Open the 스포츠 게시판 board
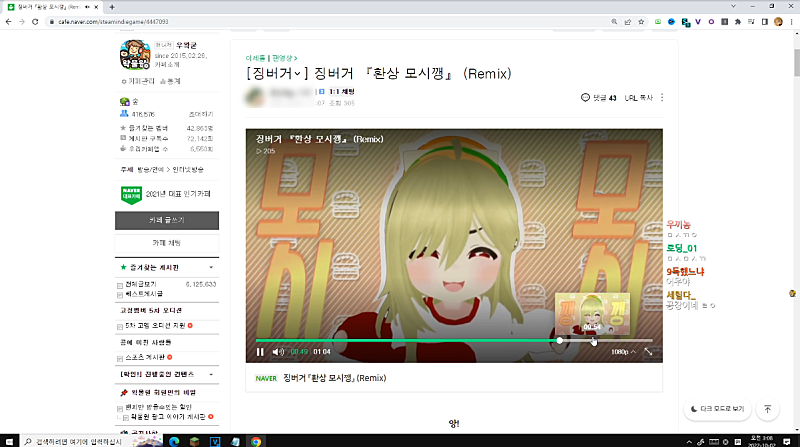Screen dimensions: 800x447 point(145,357)
